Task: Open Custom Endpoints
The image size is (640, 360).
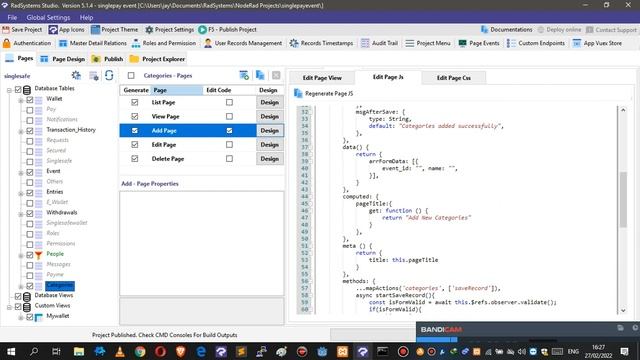Action: [x=536, y=43]
